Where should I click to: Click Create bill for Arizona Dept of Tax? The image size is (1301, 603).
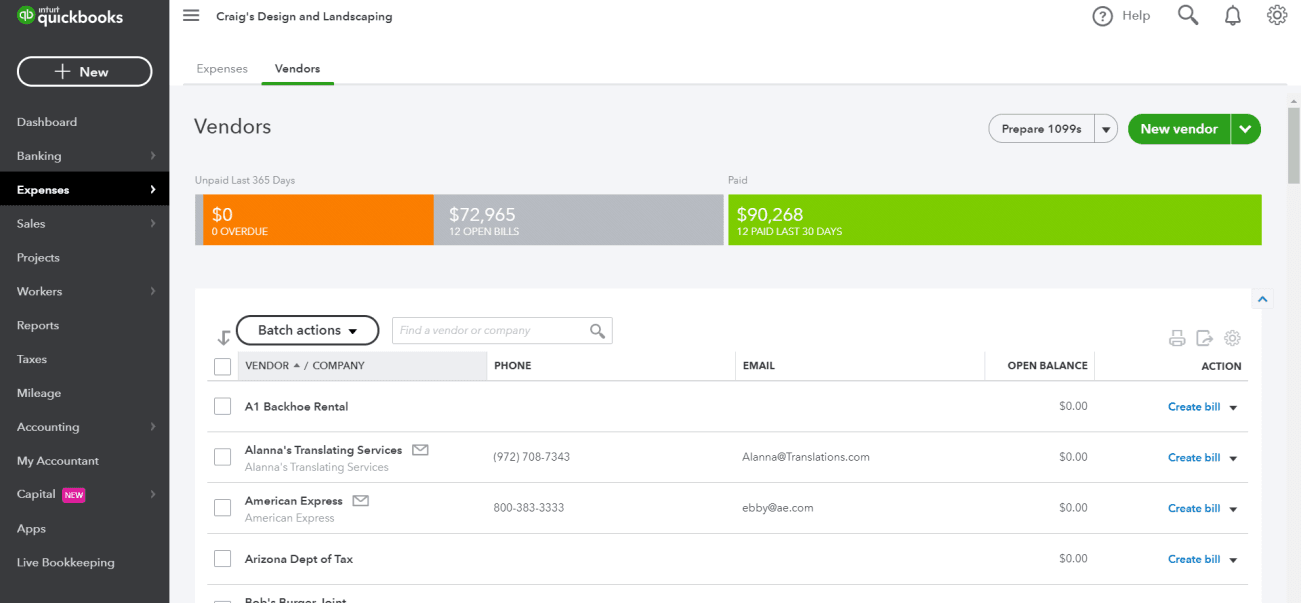1194,560
